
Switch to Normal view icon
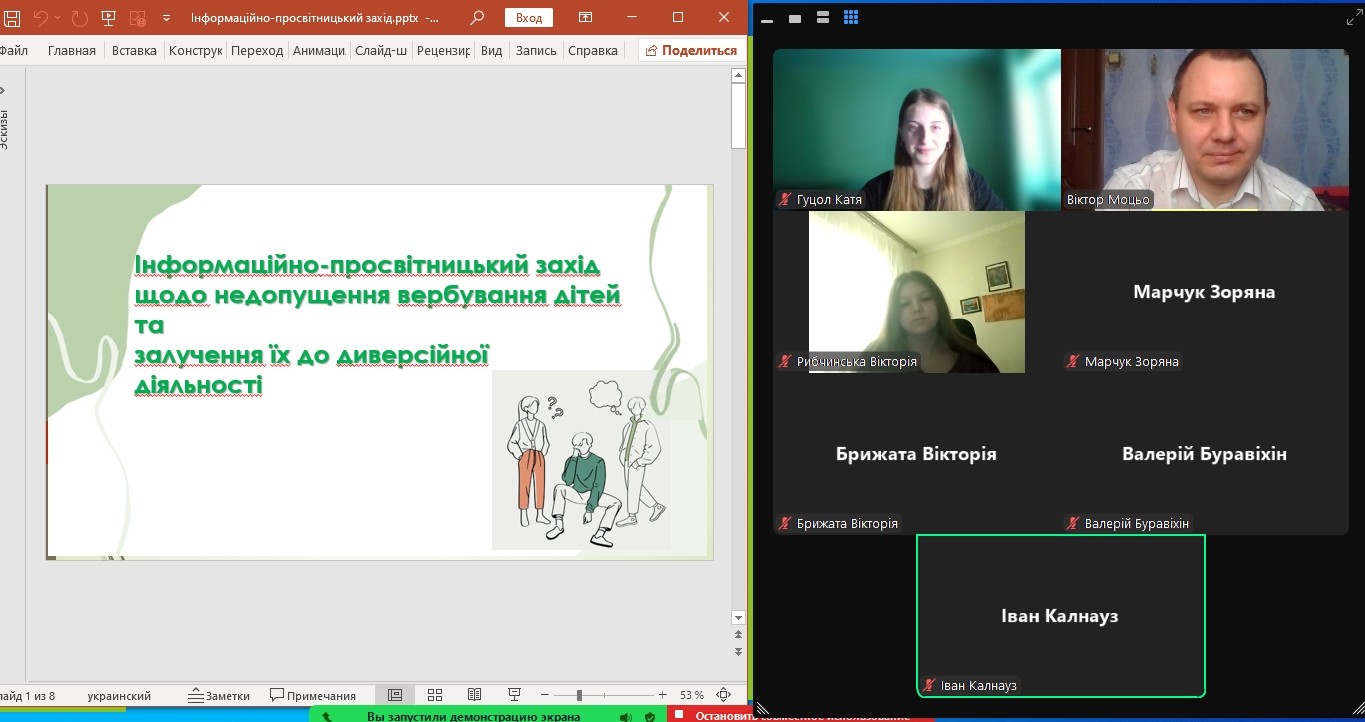(x=395, y=695)
